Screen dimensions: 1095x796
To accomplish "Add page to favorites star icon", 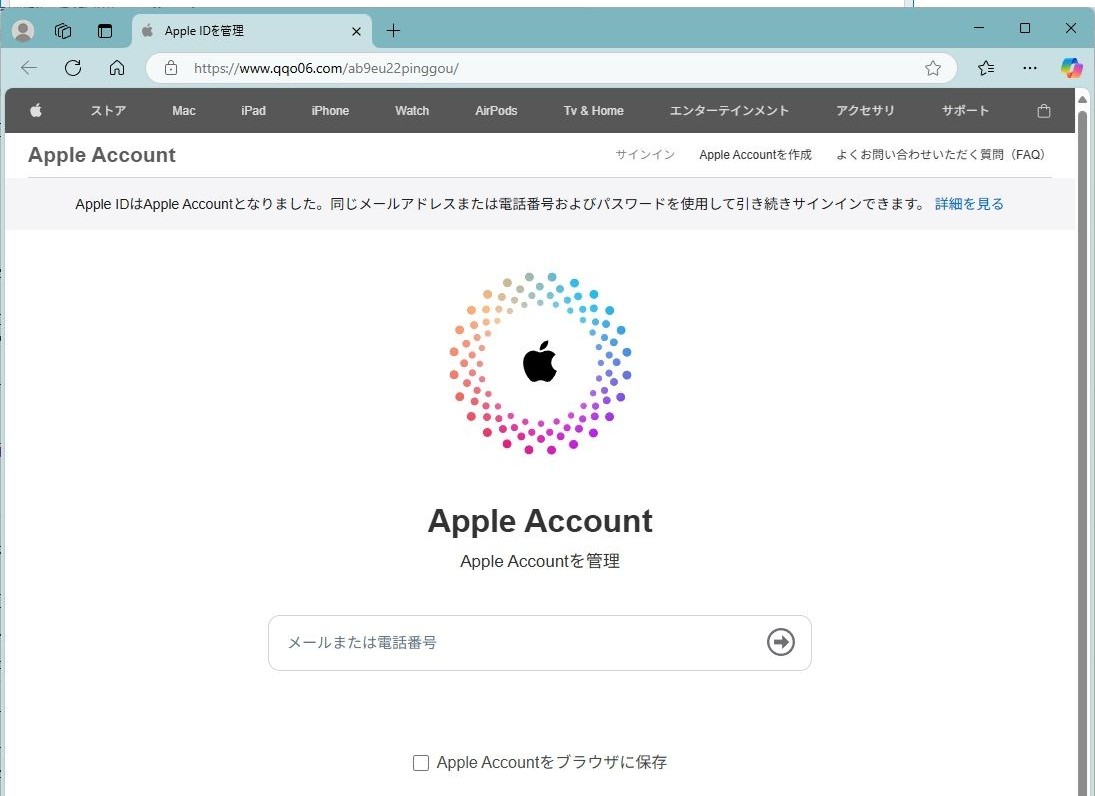I will (932, 68).
